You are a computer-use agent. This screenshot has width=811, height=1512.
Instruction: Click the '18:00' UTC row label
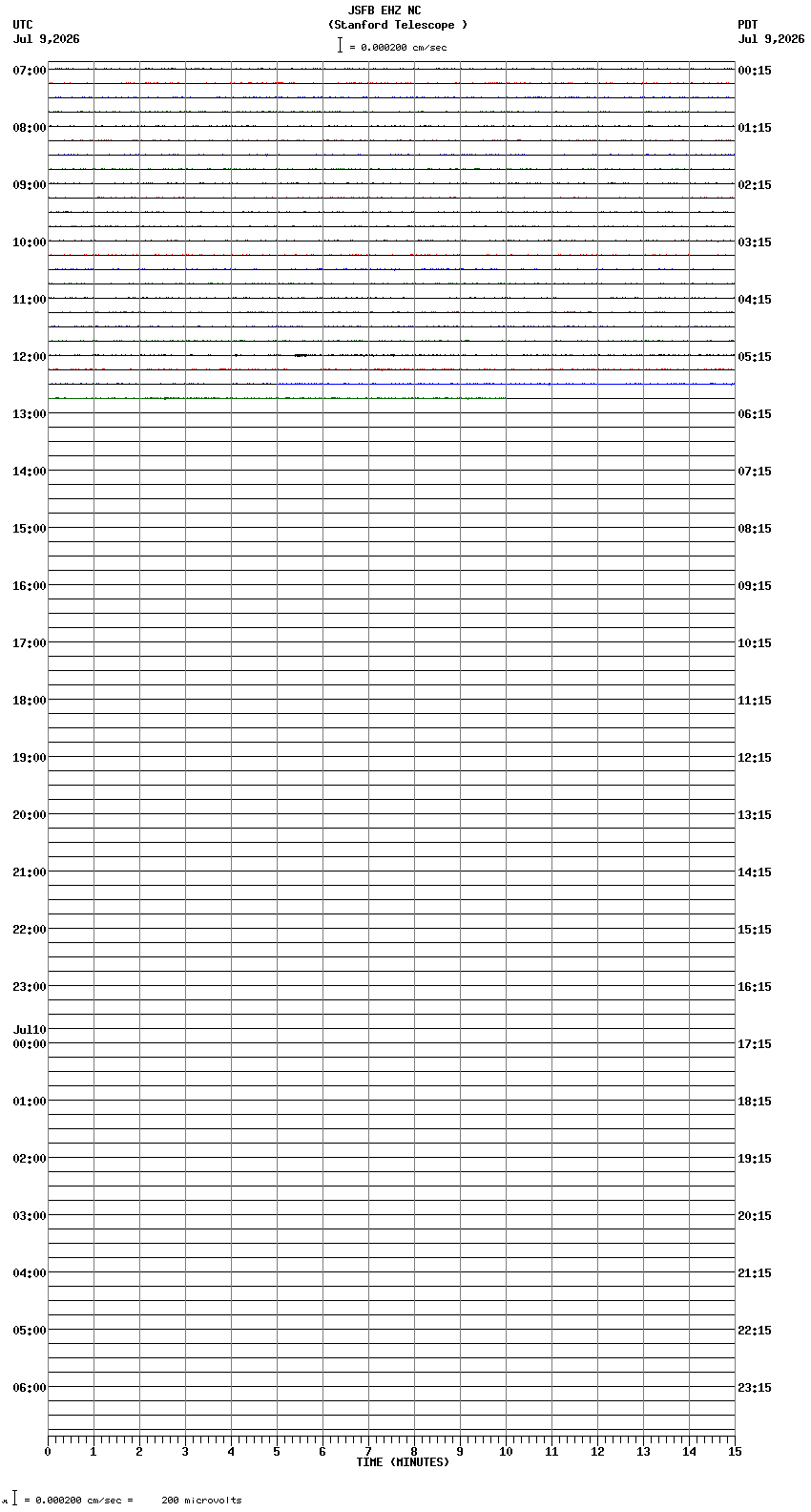point(30,701)
